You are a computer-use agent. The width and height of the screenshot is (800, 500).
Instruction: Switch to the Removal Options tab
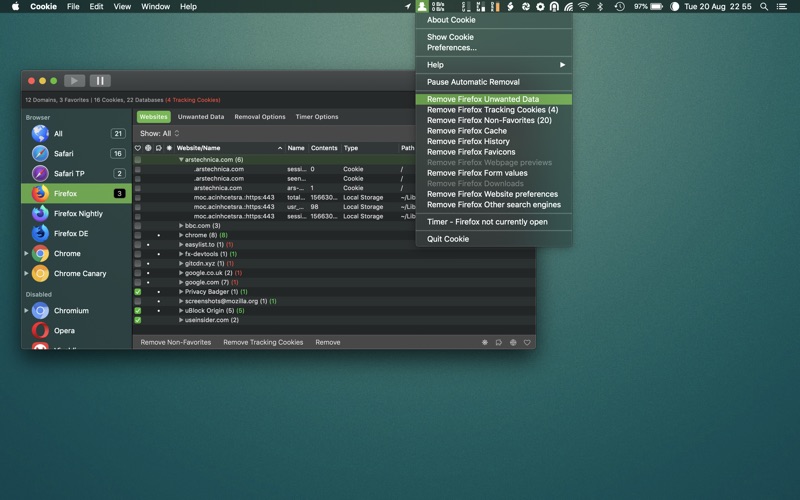(x=259, y=117)
